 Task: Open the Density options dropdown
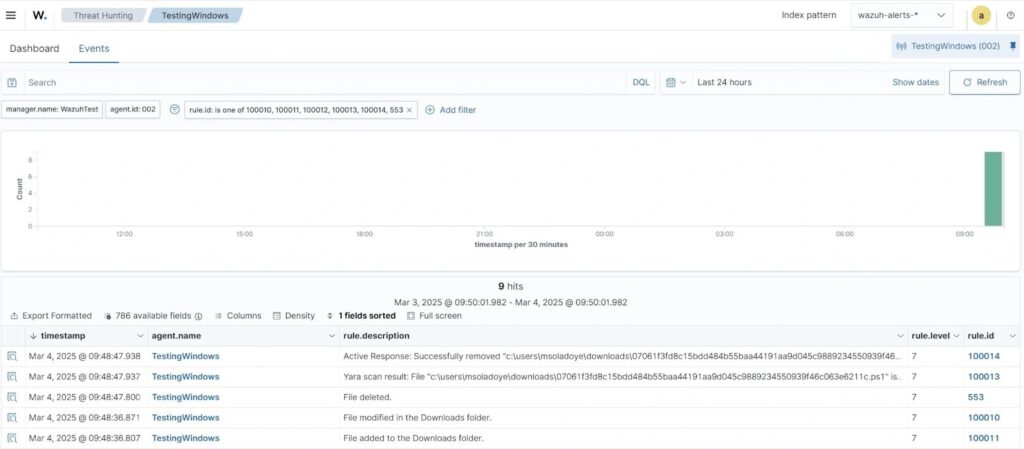click(x=293, y=315)
